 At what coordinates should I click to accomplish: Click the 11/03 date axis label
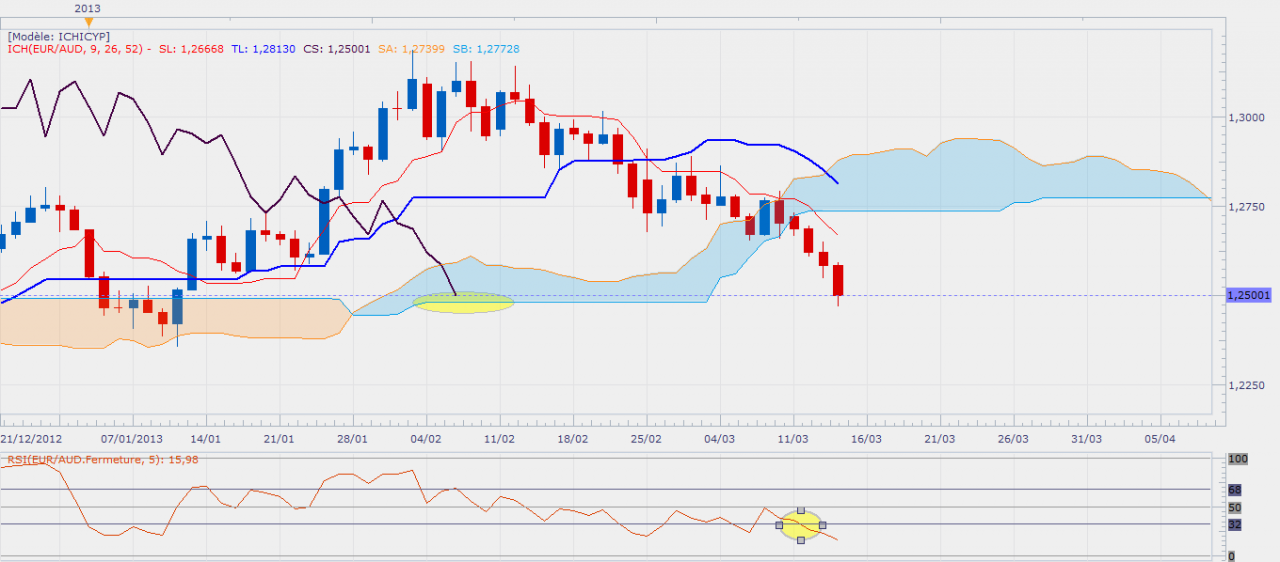(x=793, y=439)
